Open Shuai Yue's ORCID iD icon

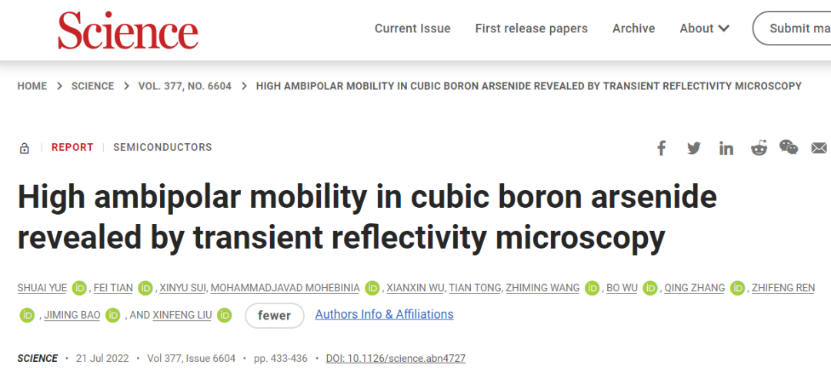coord(79,288)
